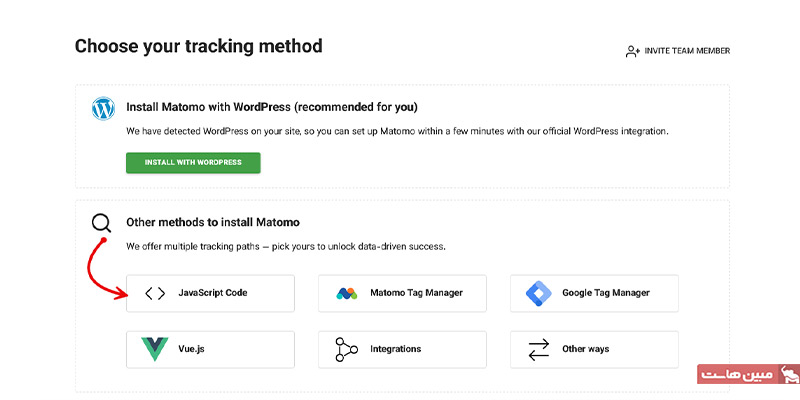Click the Other ways arrows icon
Screen dimensions: 800x400
538,349
